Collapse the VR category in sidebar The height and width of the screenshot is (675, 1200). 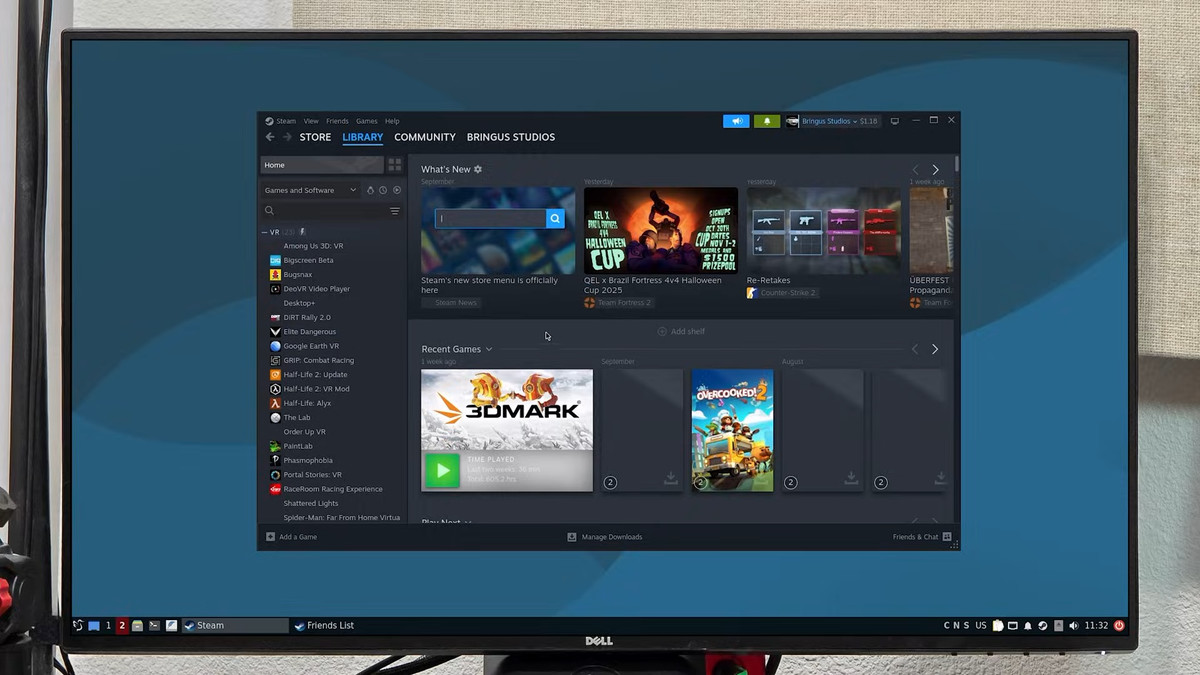[x=265, y=232]
